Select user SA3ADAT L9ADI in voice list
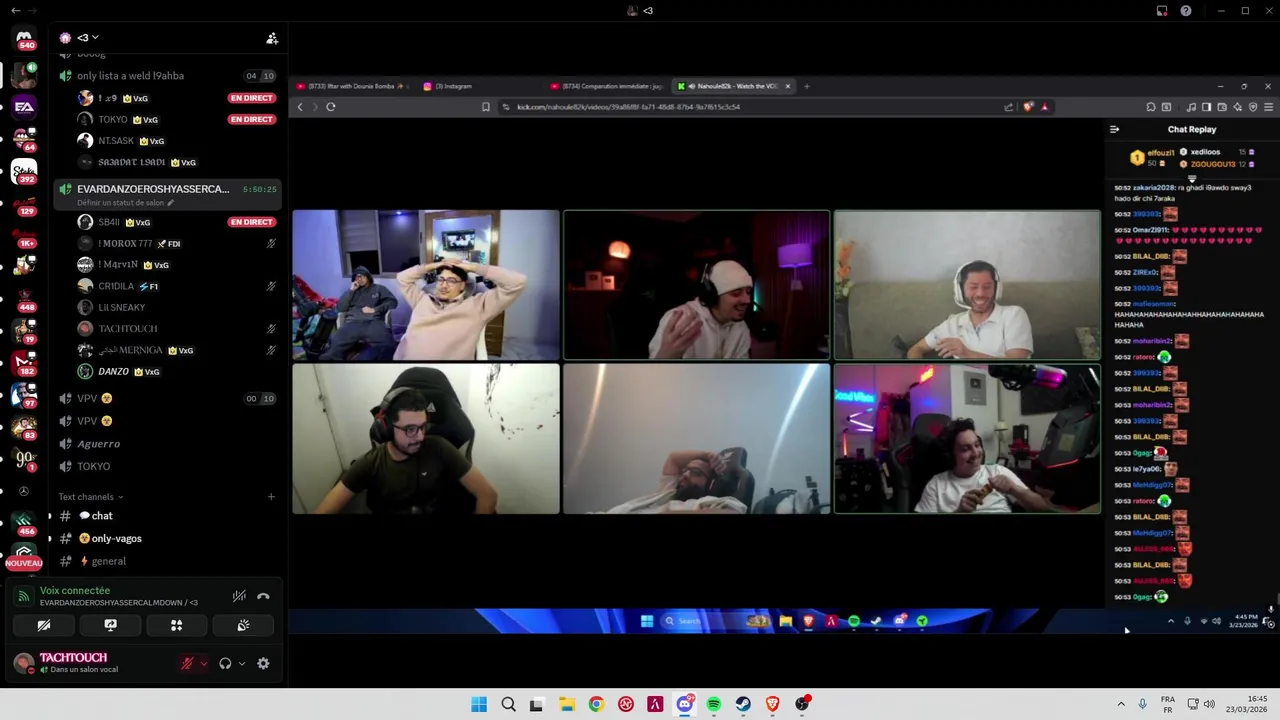The width and height of the screenshot is (1280, 720). (x=176, y=162)
